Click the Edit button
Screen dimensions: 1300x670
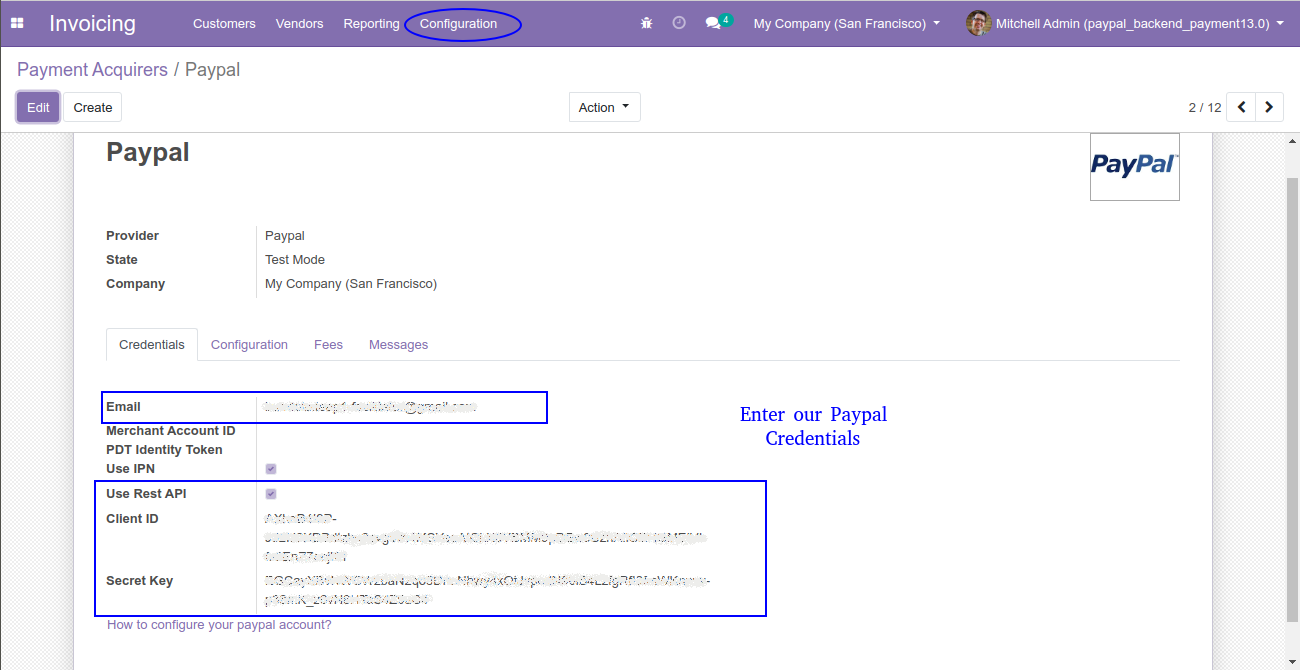pos(38,107)
